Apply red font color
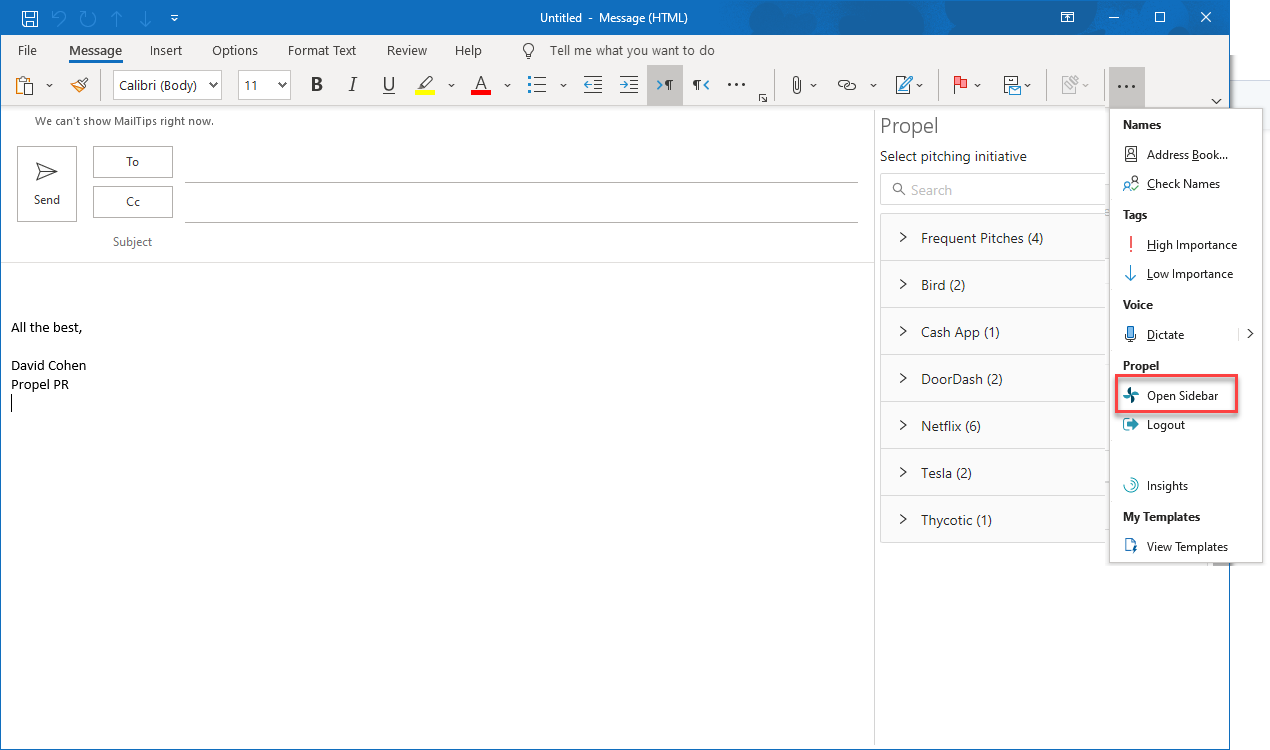Viewport: 1270px width, 750px height. [x=481, y=86]
